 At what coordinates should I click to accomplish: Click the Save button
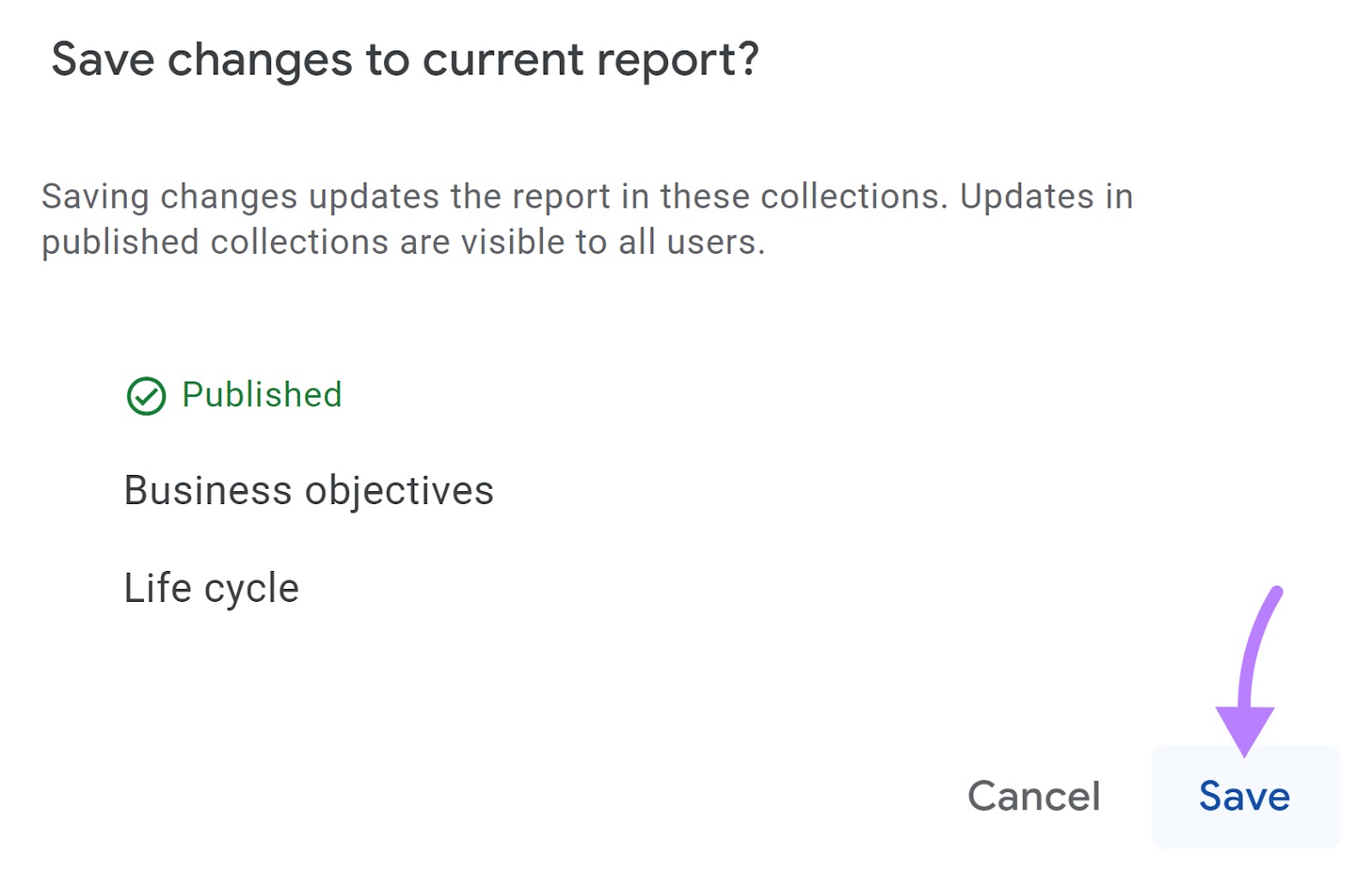[1243, 796]
